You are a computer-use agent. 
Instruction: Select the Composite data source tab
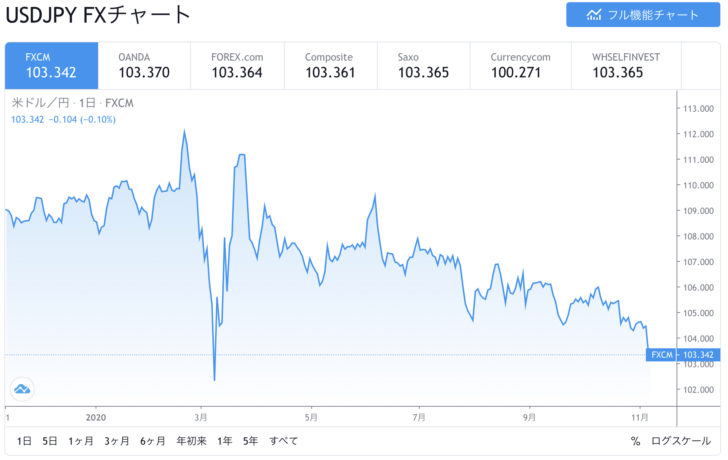331,65
